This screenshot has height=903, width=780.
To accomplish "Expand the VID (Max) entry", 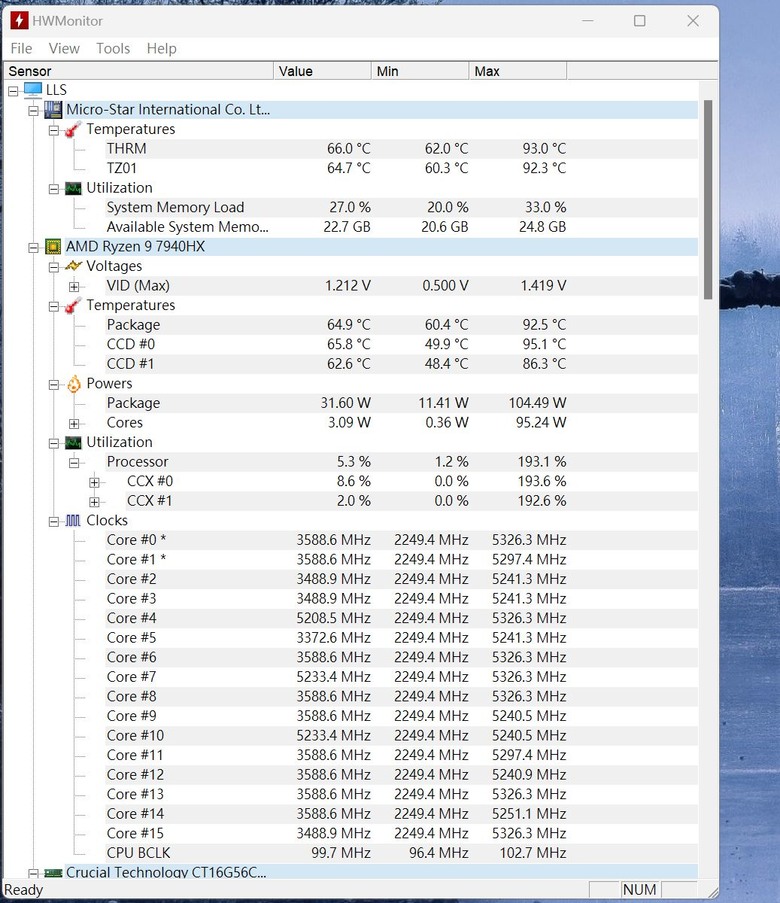I will 74,286.
